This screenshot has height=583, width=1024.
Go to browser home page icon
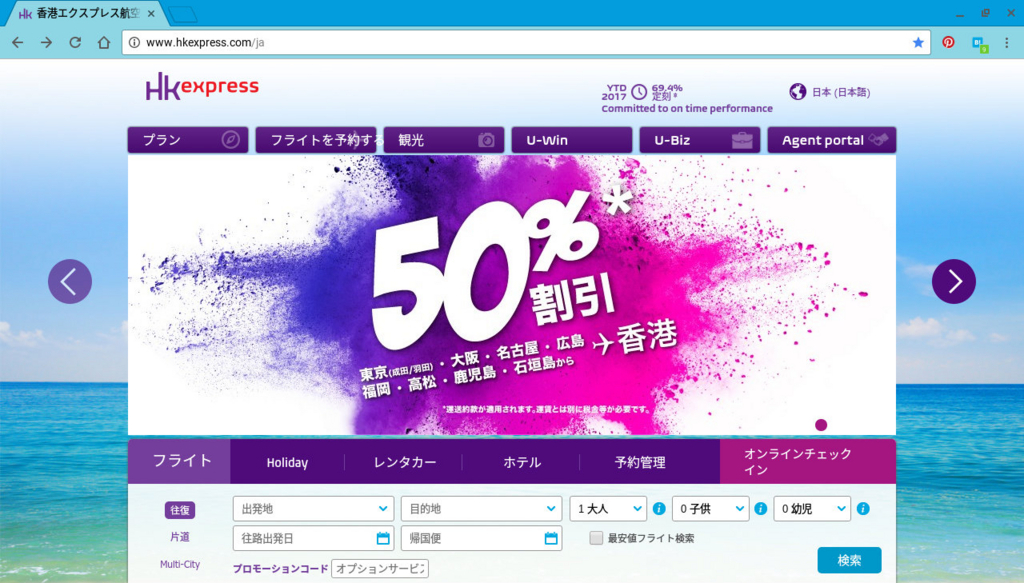click(x=104, y=42)
